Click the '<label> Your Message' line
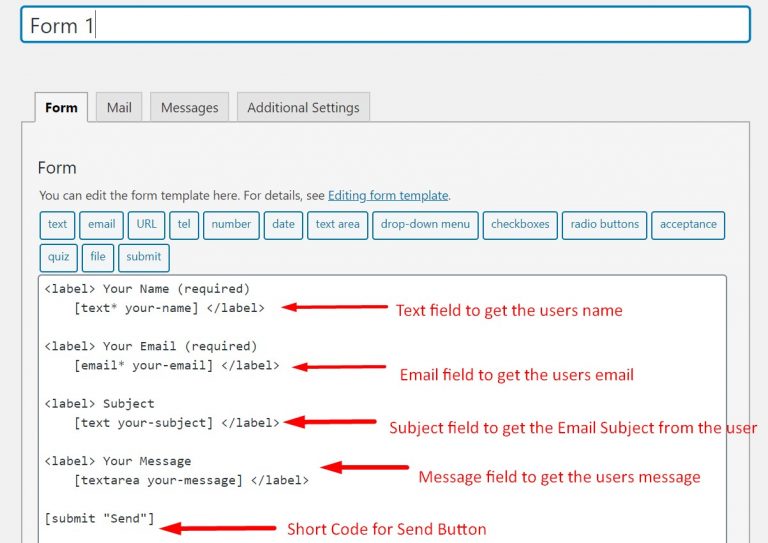 point(118,461)
